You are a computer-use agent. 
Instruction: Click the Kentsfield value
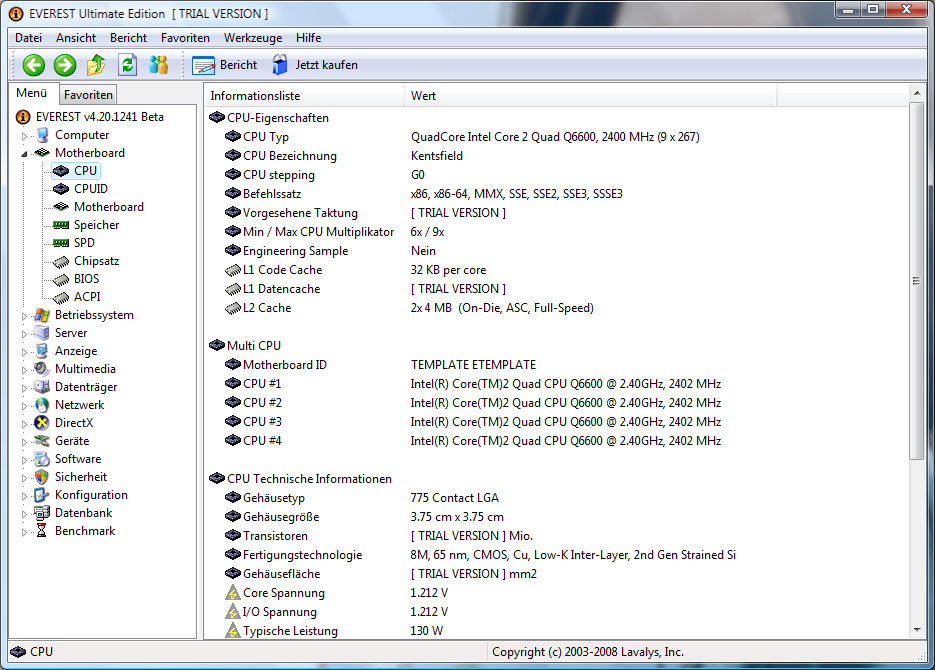point(436,156)
